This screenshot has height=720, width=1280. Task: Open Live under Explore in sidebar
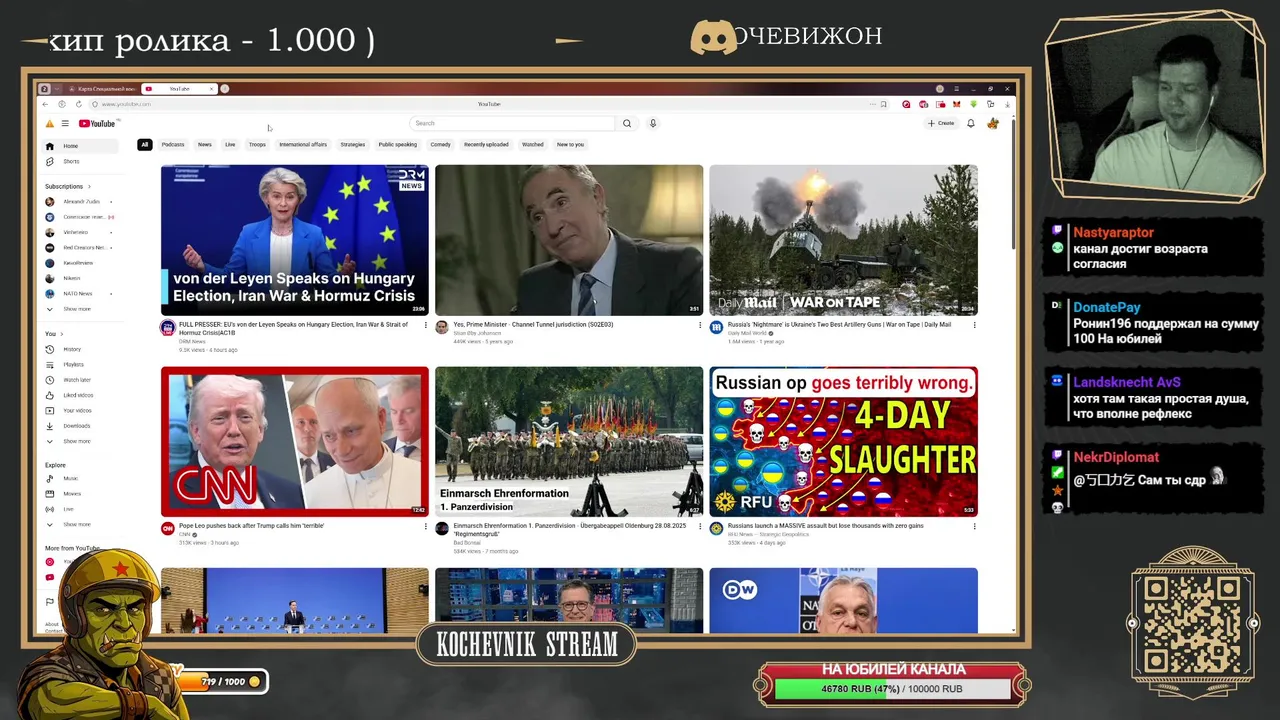pyautogui.click(x=80, y=509)
